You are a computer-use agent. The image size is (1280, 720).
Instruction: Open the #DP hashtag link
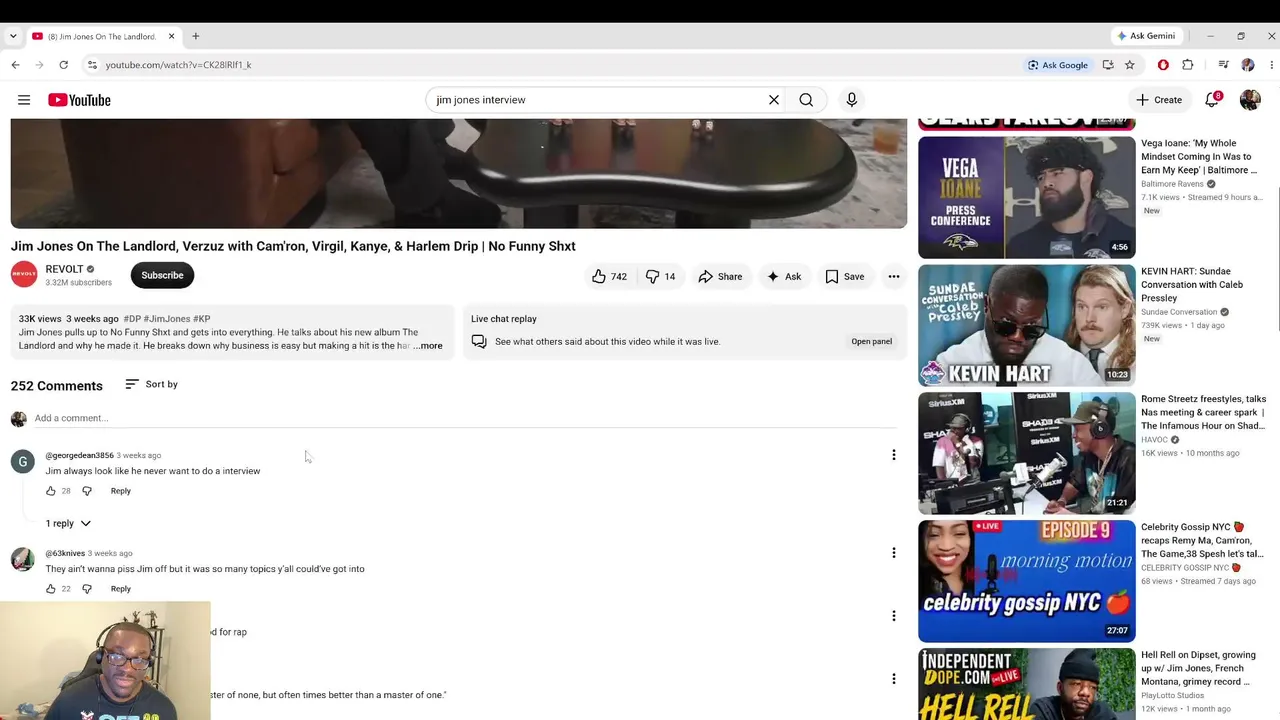[x=132, y=319]
